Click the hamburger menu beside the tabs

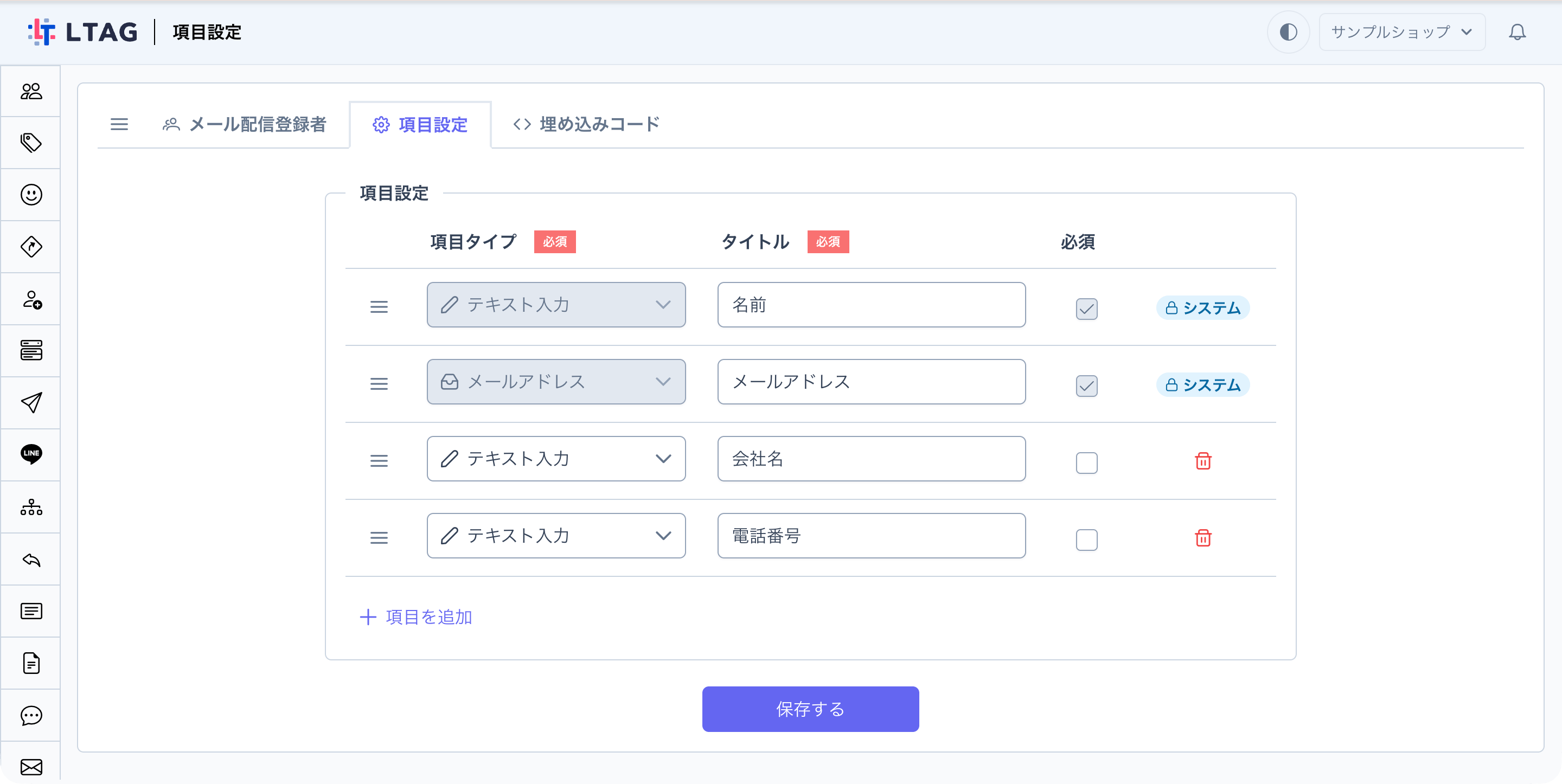pyautogui.click(x=119, y=124)
